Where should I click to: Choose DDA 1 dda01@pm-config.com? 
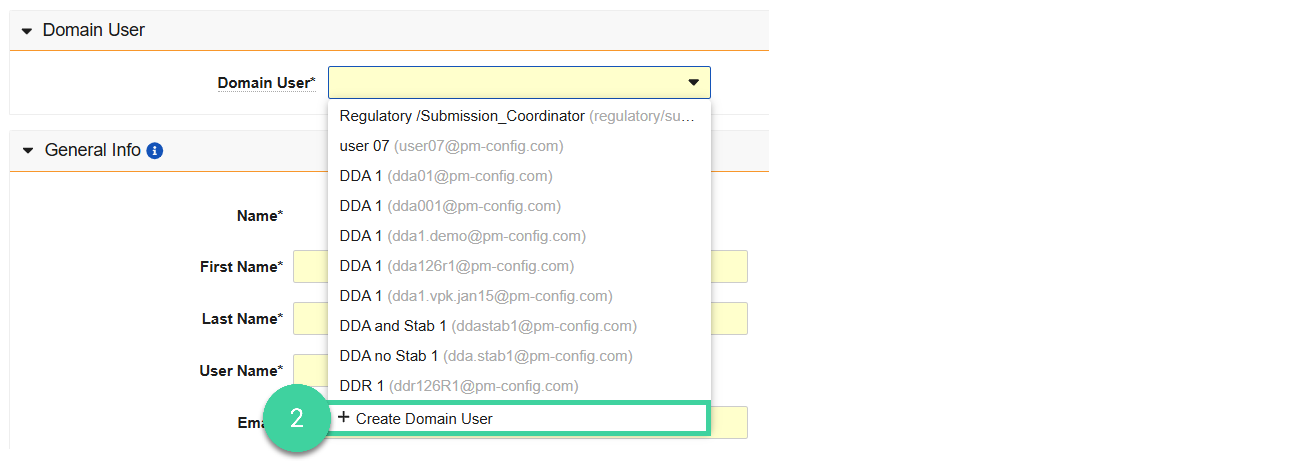click(x=519, y=176)
